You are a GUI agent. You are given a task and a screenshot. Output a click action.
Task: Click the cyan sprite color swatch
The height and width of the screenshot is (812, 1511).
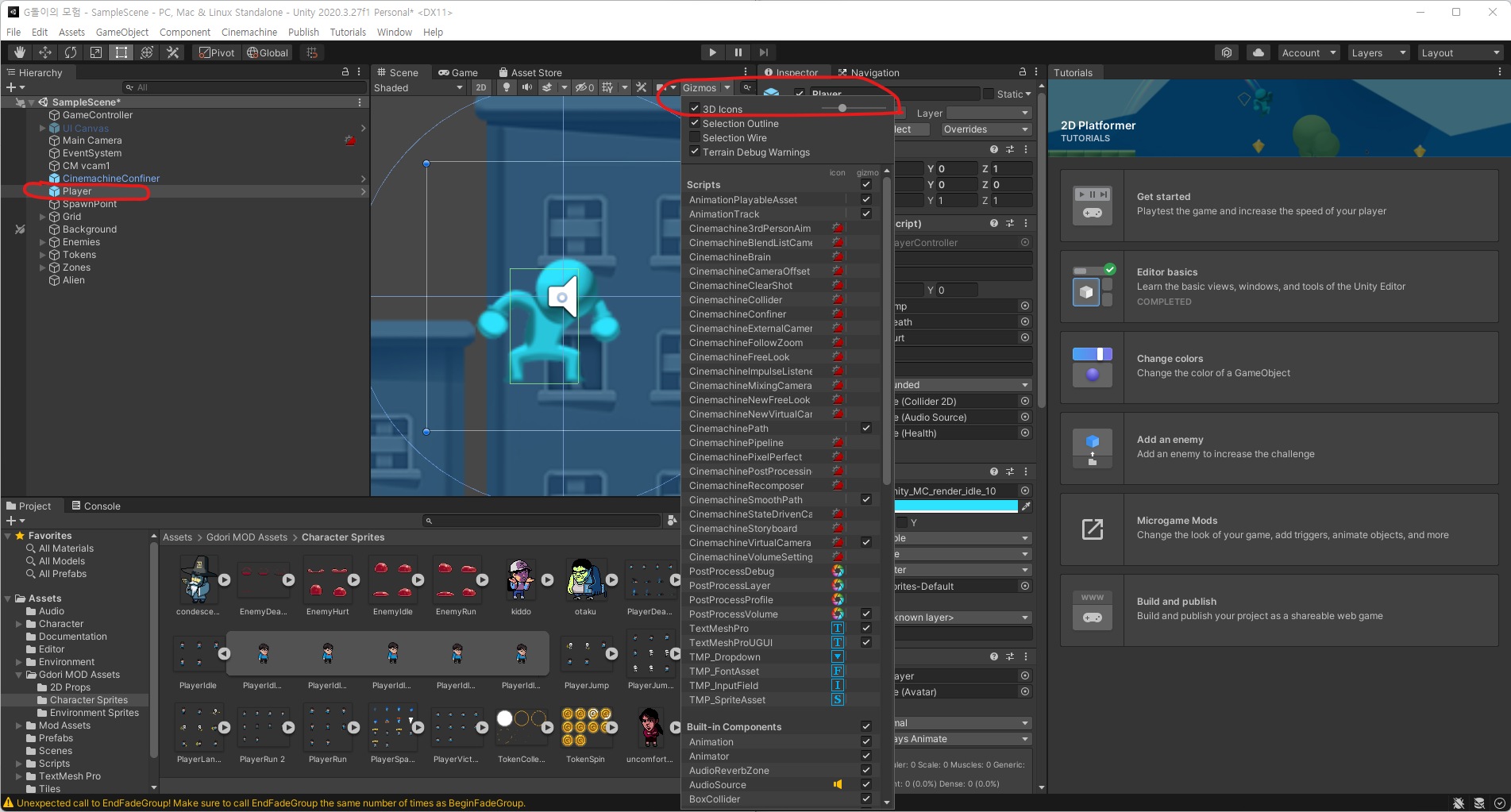click(956, 506)
